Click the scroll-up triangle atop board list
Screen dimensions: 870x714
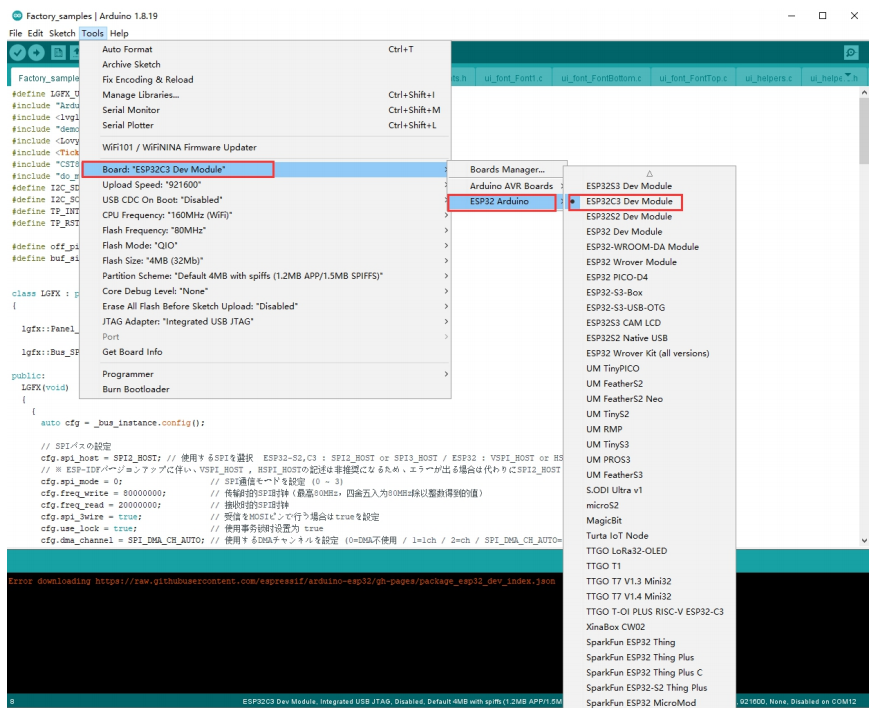pyautogui.click(x=649, y=174)
